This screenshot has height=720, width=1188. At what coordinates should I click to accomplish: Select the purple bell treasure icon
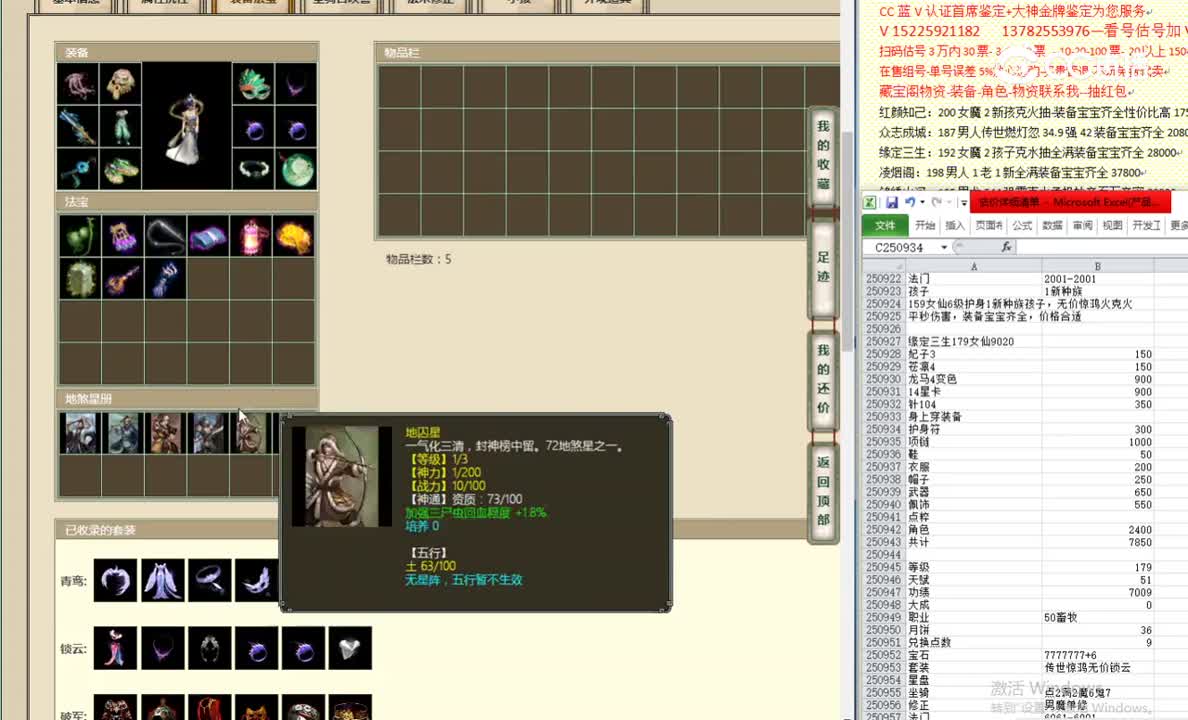click(123, 236)
